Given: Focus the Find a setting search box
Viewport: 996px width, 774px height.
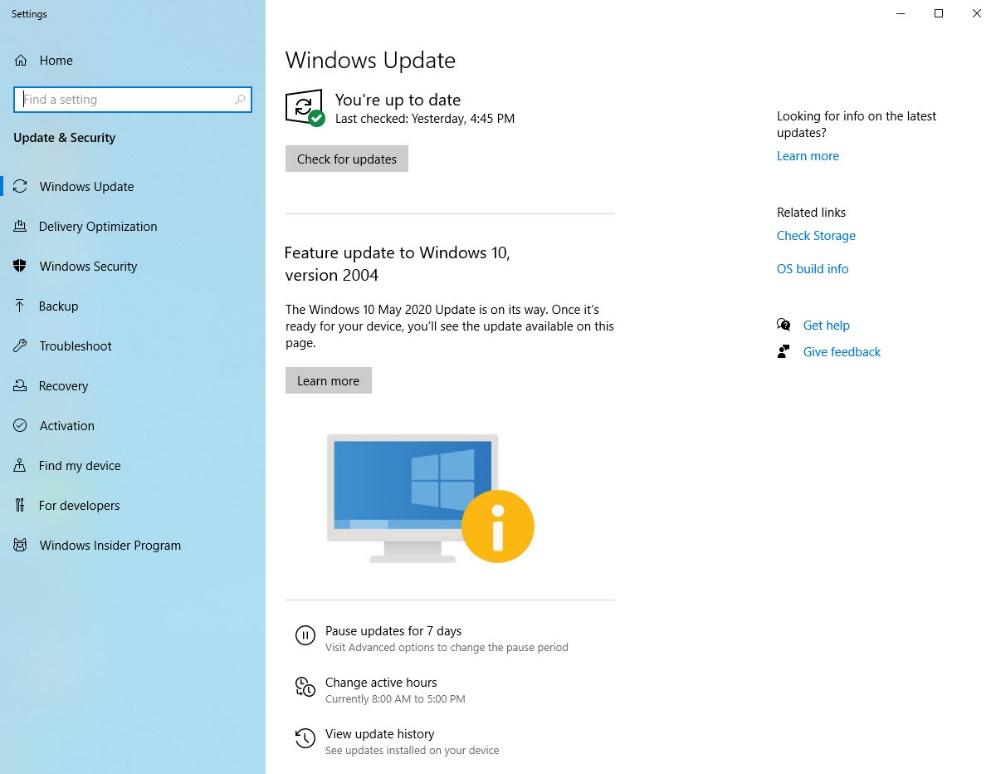Looking at the screenshot, I should pos(133,100).
